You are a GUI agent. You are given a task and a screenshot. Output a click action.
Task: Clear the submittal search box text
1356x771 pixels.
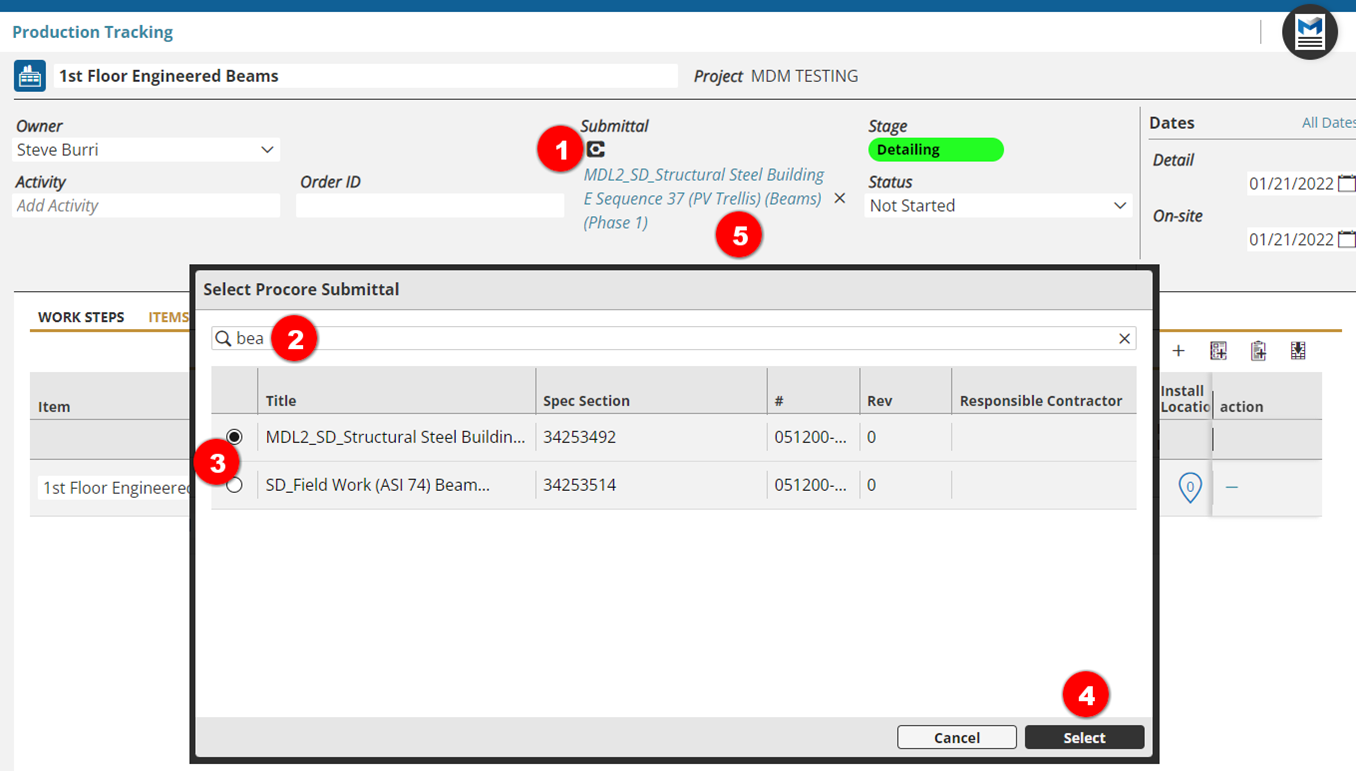(x=1124, y=339)
